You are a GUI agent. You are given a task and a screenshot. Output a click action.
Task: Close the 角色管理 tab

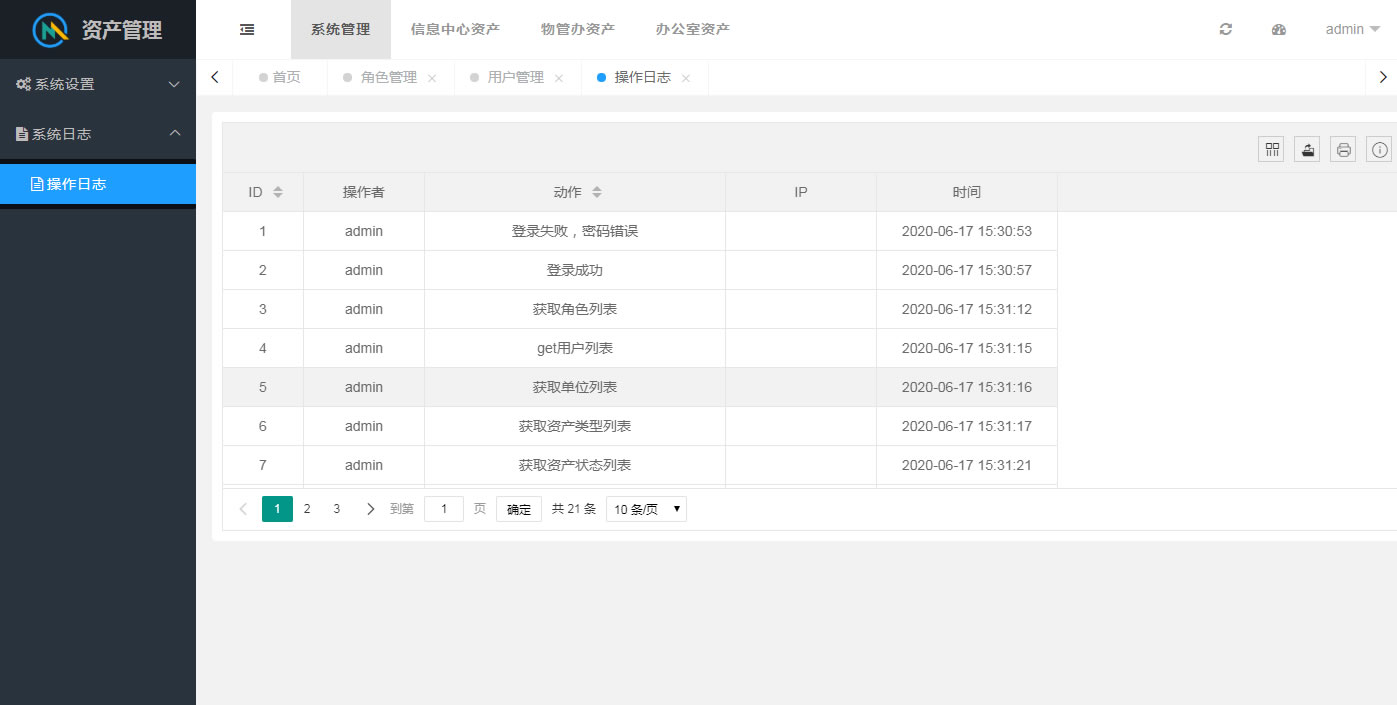click(432, 78)
